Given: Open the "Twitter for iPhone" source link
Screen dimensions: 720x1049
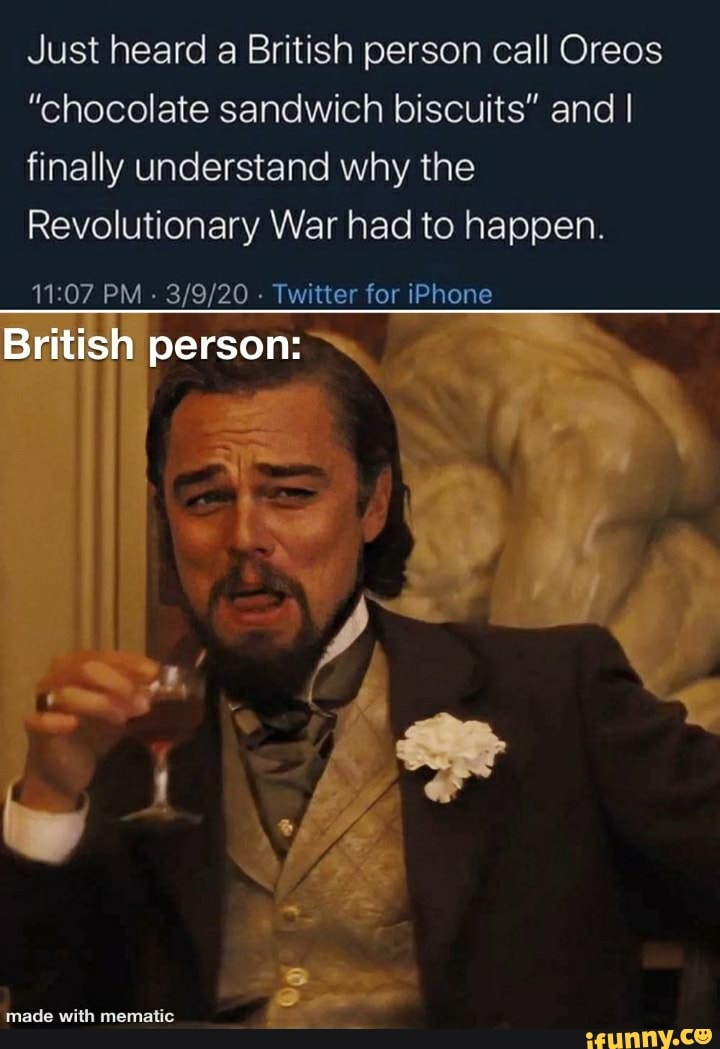Looking at the screenshot, I should [x=382, y=294].
